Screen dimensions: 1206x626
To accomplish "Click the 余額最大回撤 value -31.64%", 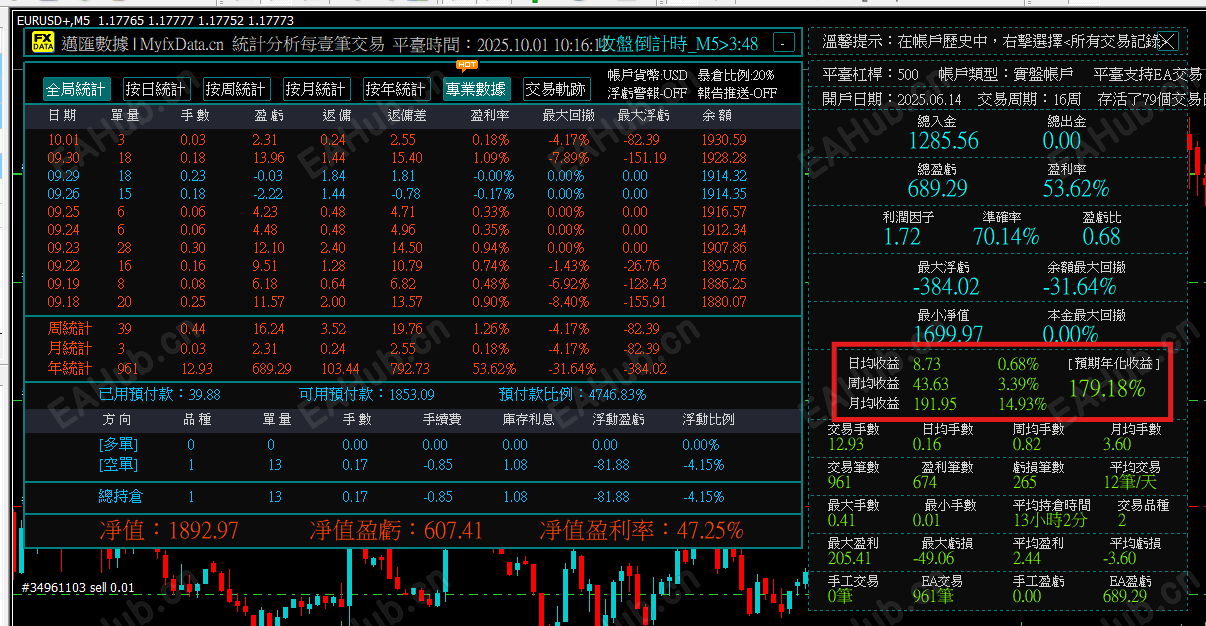I will (1081, 286).
